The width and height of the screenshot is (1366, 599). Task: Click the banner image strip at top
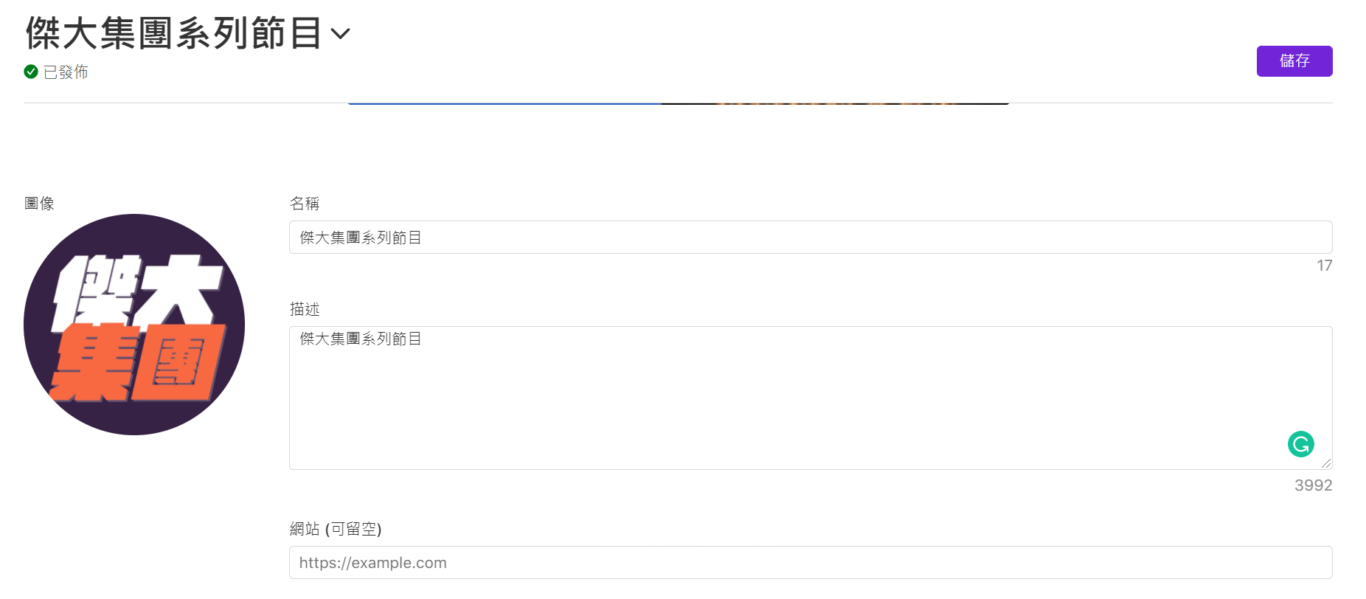[678, 103]
